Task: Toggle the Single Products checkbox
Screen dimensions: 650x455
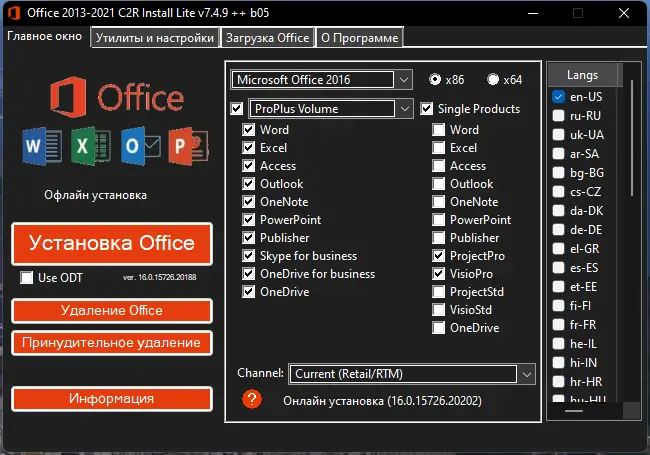Action: pyautogui.click(x=427, y=109)
